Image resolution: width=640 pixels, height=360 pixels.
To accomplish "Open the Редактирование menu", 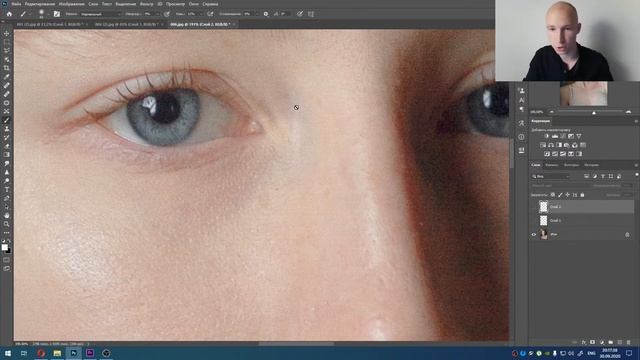I will (40, 4).
